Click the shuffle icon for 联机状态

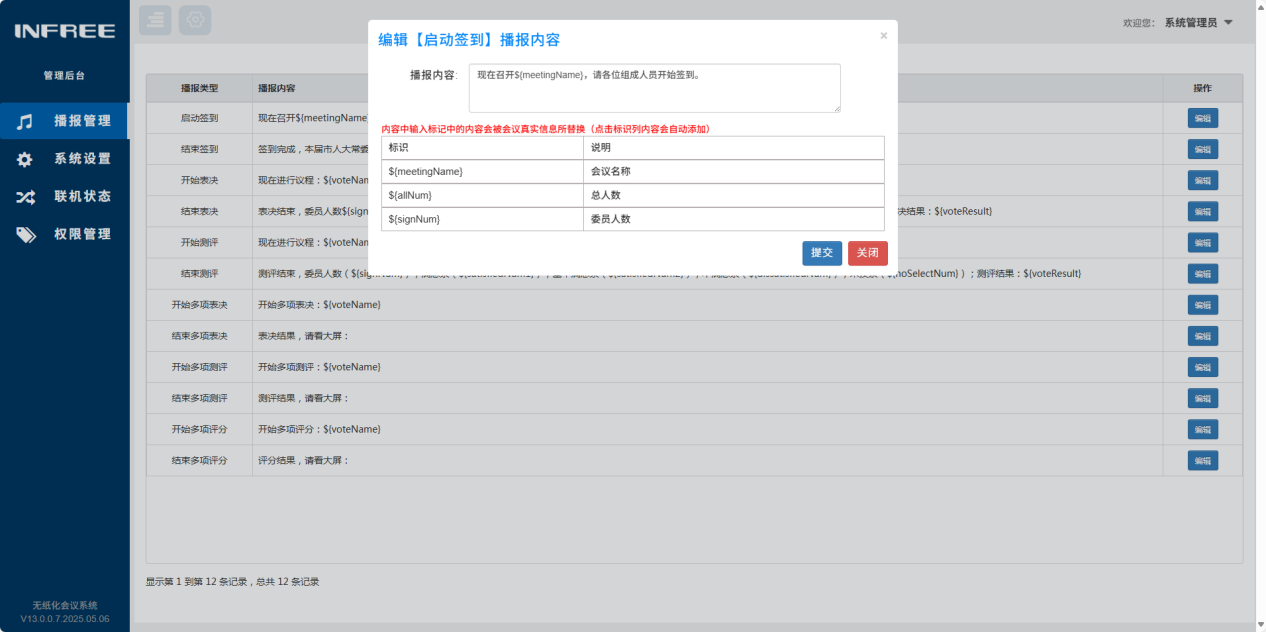(x=25, y=197)
